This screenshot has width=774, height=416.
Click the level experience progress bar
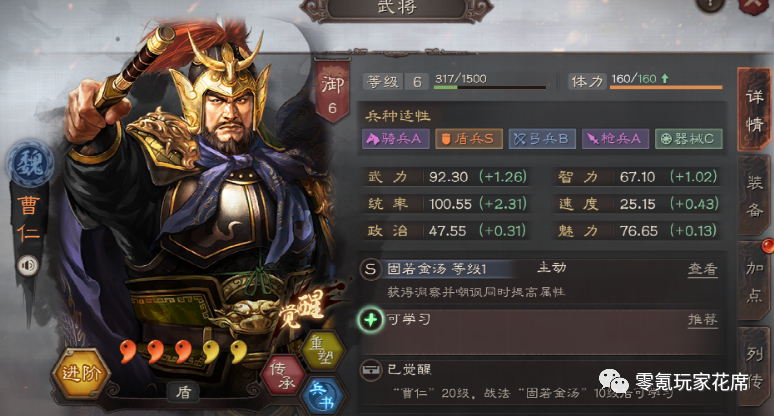(x=490, y=87)
